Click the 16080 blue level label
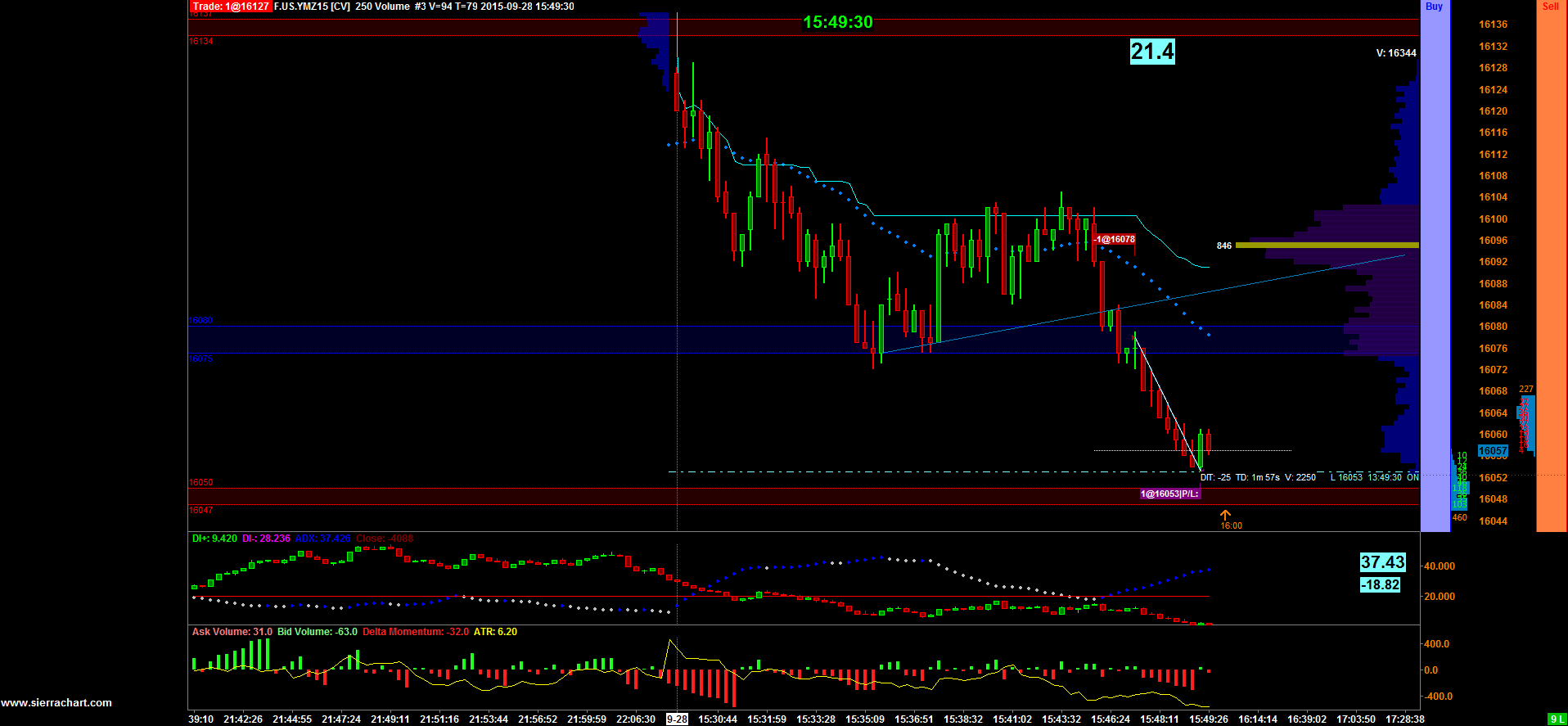 click(x=201, y=321)
